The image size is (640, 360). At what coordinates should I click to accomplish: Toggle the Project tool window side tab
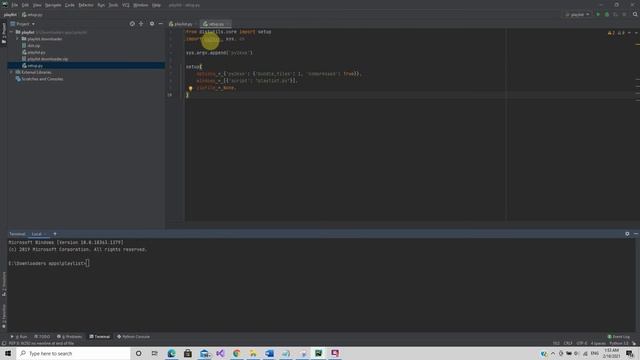[x=4, y=34]
